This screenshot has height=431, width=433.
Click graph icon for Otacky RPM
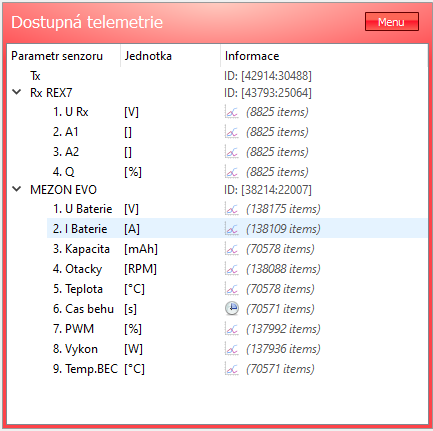232,269
